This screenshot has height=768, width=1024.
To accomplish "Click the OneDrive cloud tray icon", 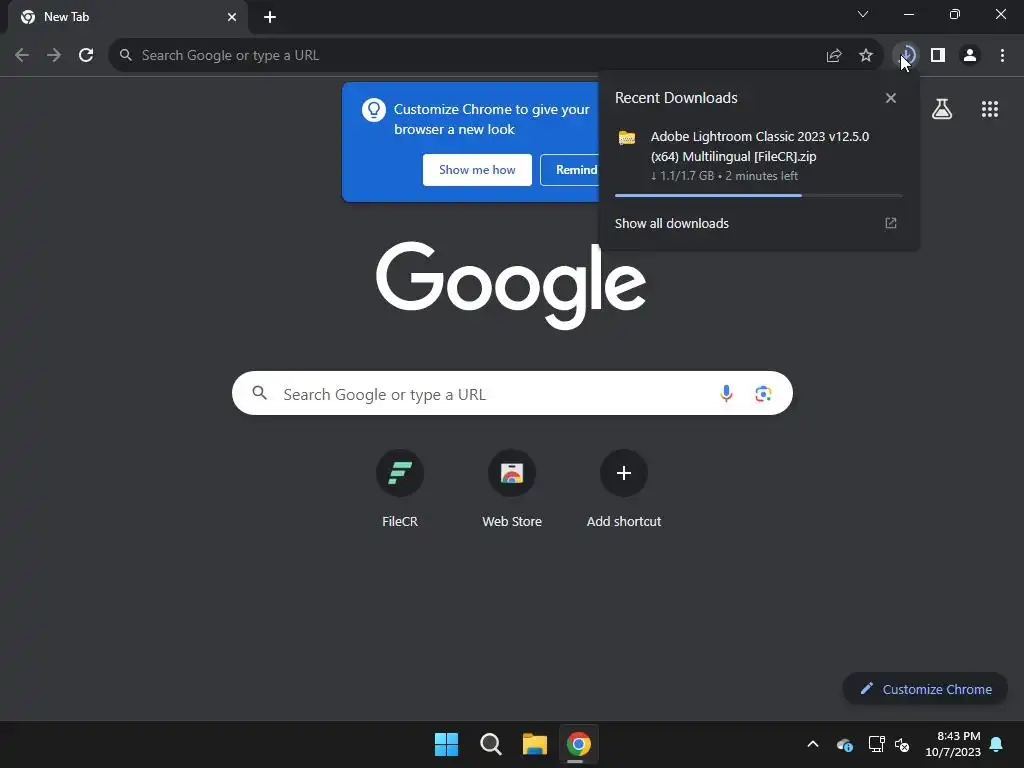I will click(x=844, y=744).
